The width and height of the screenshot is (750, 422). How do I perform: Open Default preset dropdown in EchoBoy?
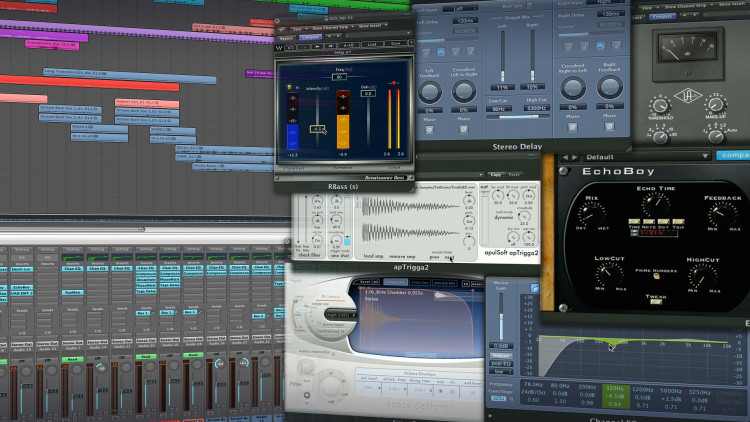coord(647,156)
